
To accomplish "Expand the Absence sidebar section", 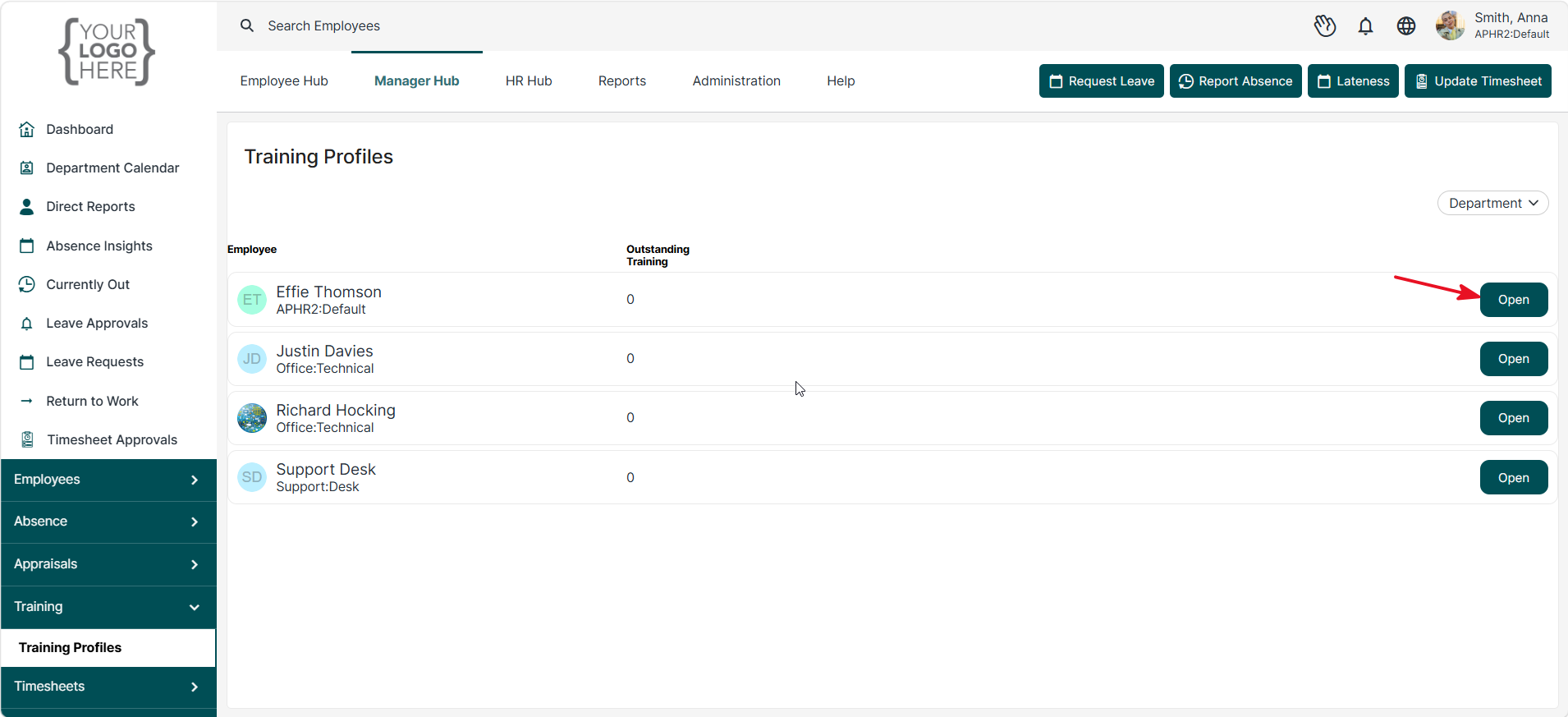I will pos(108,522).
